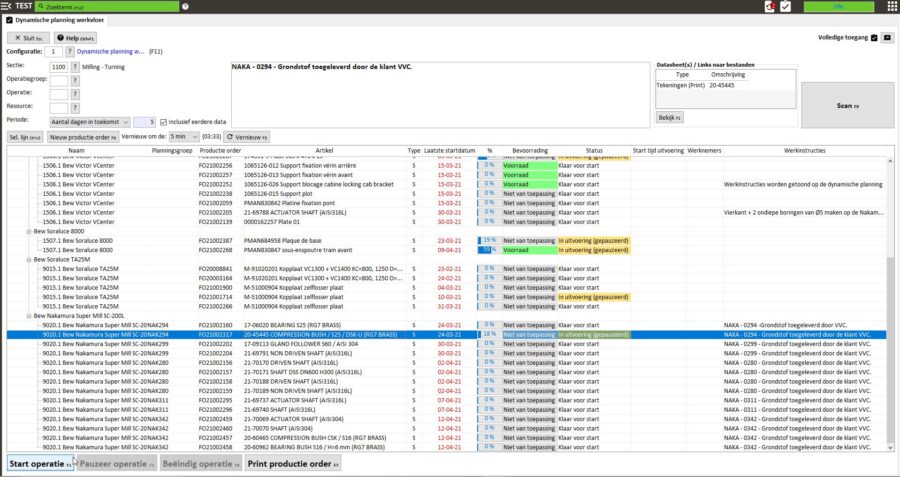900x477 pixels.
Task: Select row FO21002059 Platine fixation pont
Action: [x=447, y=203]
